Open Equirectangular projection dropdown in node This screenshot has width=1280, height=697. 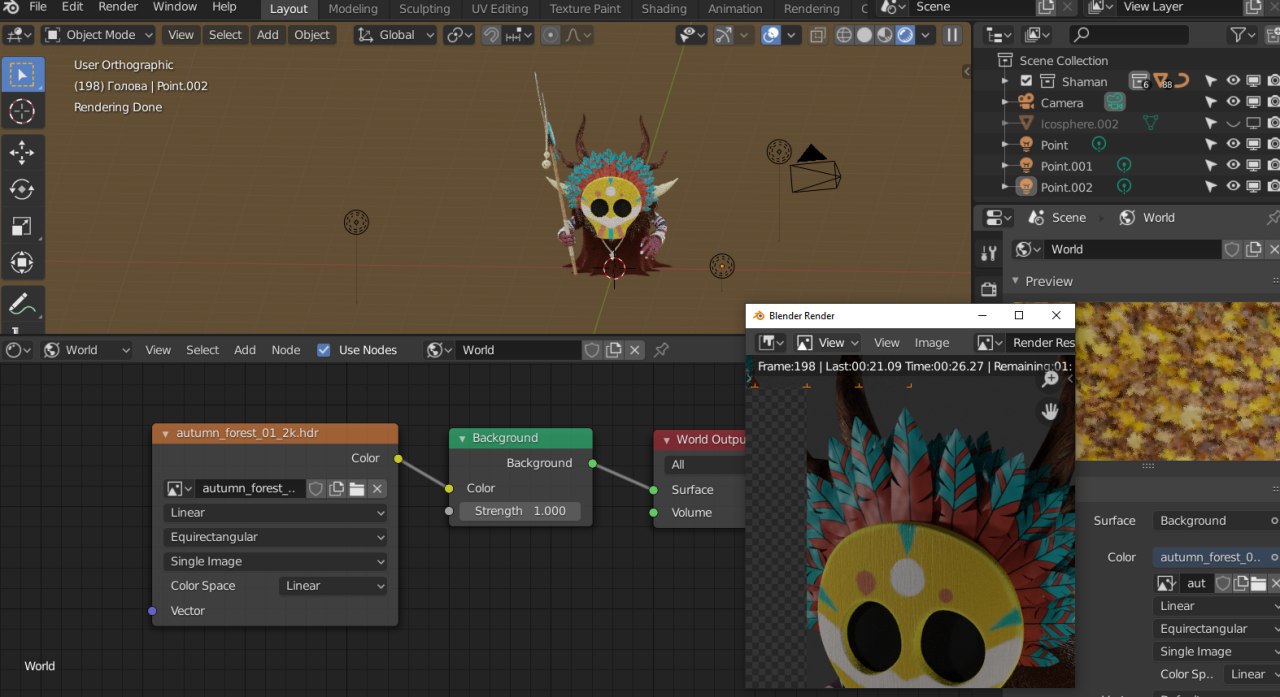click(275, 537)
